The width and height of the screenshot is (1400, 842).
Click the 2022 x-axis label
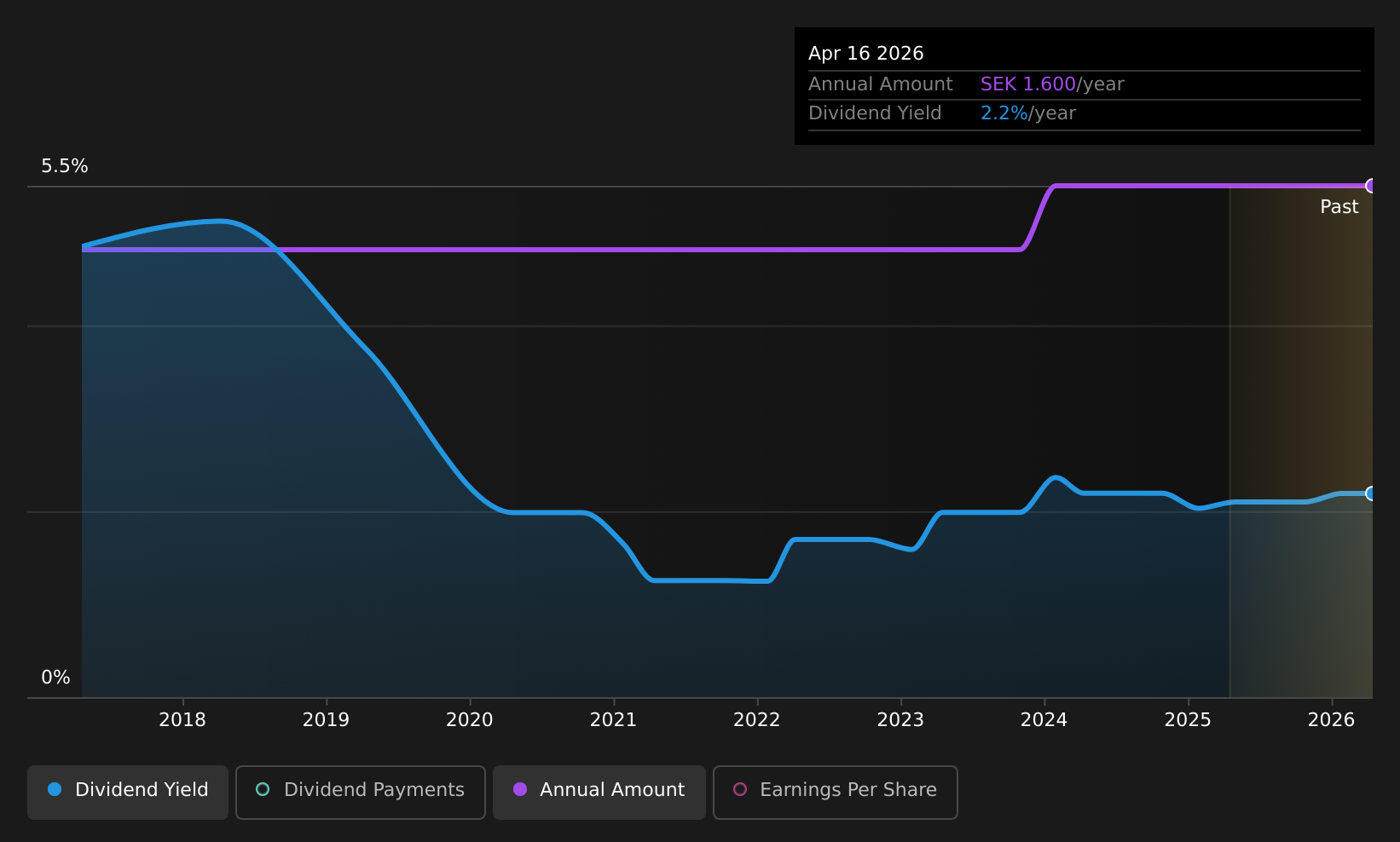(757, 720)
